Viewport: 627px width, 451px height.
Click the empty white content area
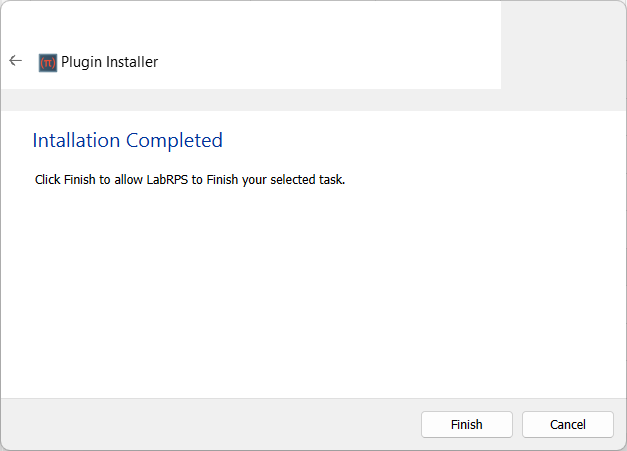click(313, 300)
